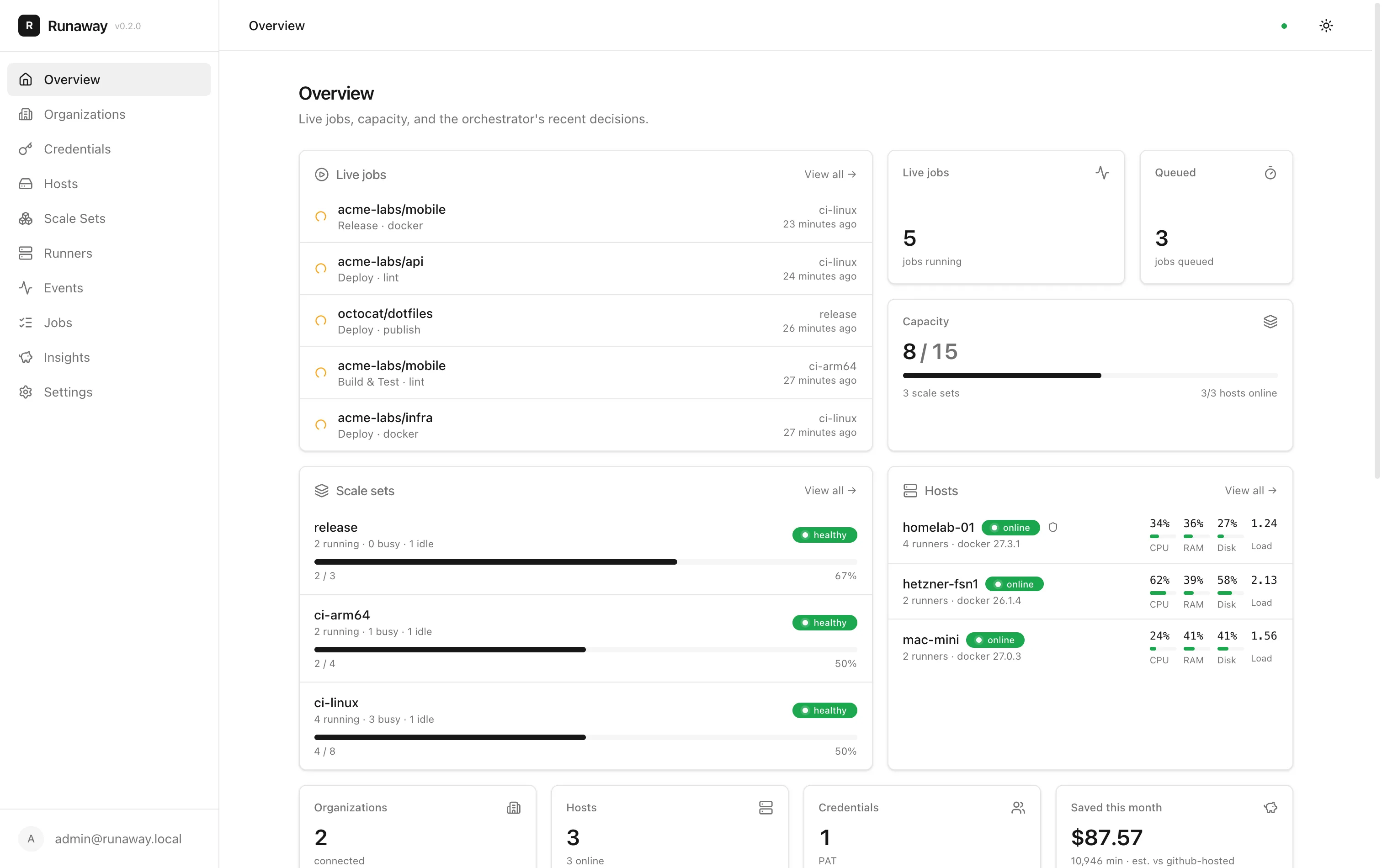Screen dimensions: 1382x868
Task: Click spinner icon for acme-labs/api job
Action: 321,269
